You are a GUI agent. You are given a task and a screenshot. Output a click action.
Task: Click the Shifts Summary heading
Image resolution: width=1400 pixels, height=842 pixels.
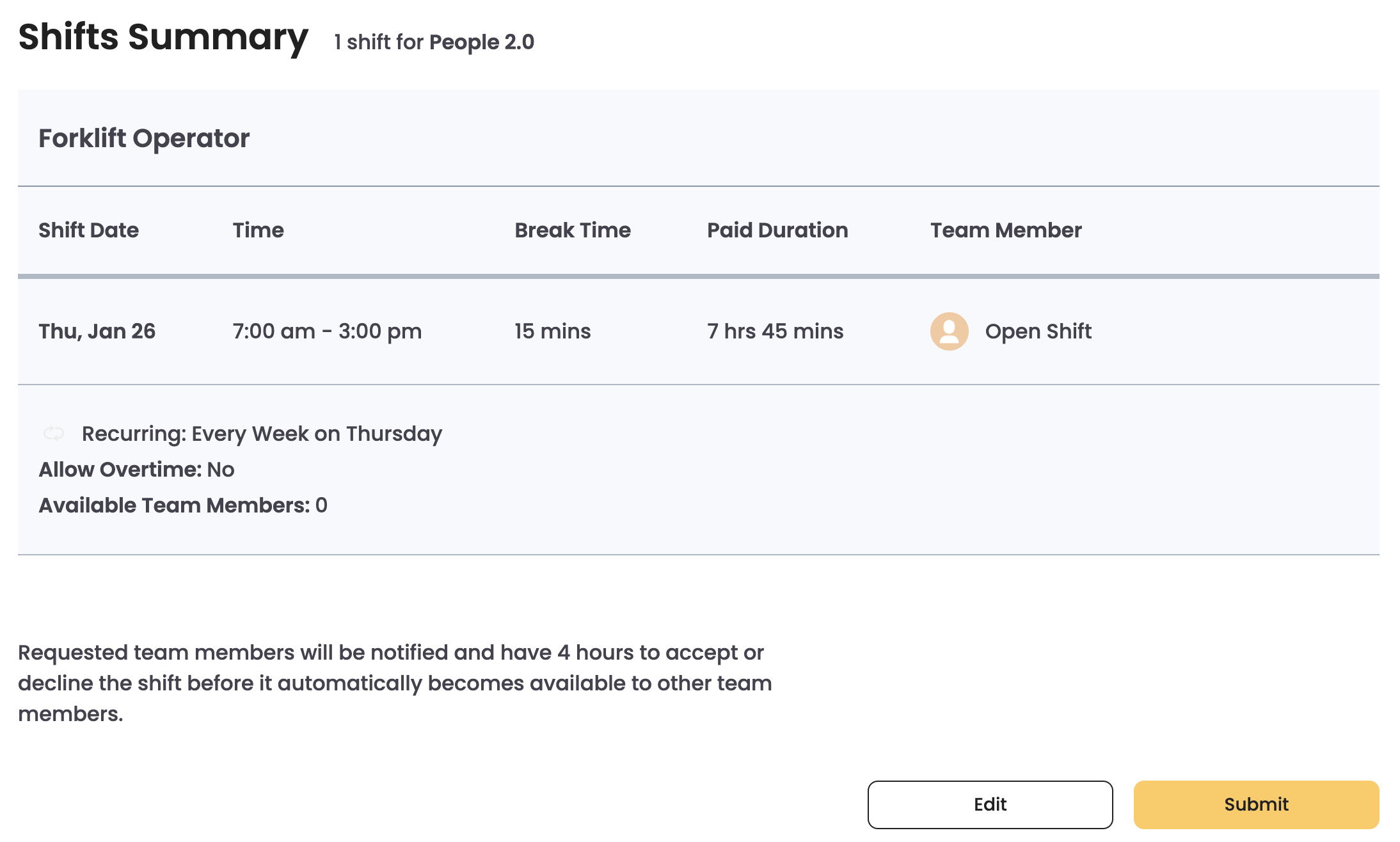(163, 37)
